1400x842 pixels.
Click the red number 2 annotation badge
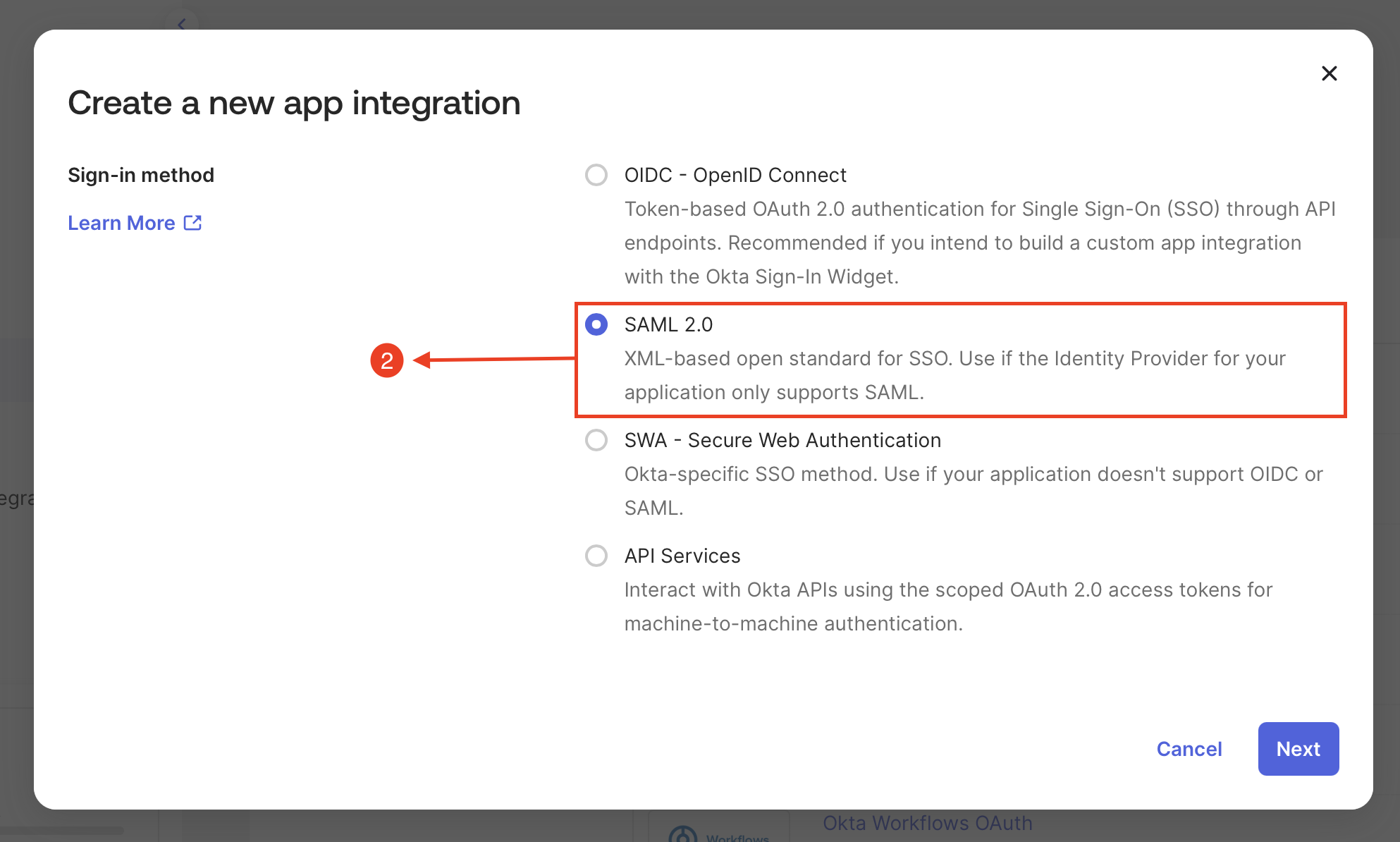387,360
